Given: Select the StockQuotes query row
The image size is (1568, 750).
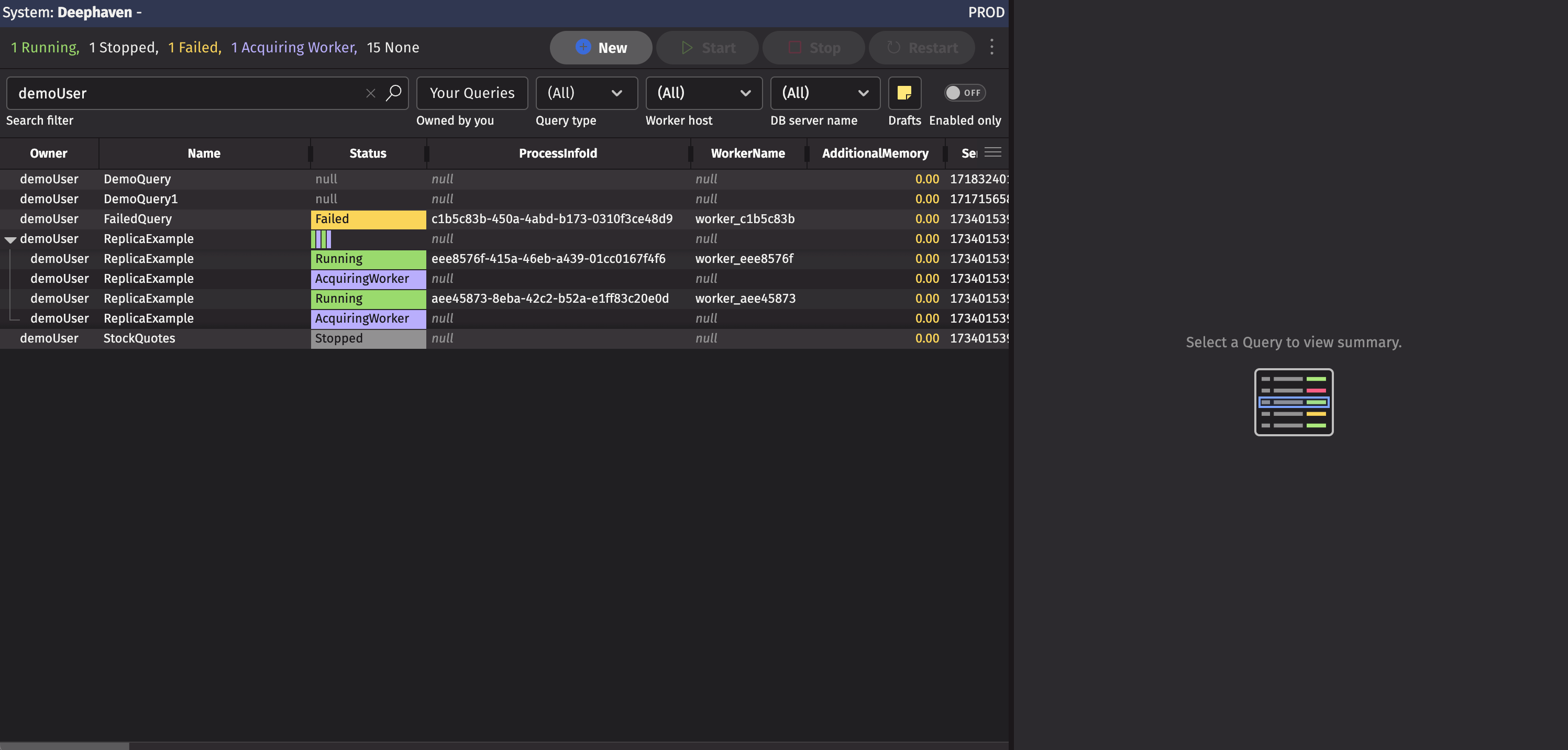Looking at the screenshot, I should coord(139,338).
